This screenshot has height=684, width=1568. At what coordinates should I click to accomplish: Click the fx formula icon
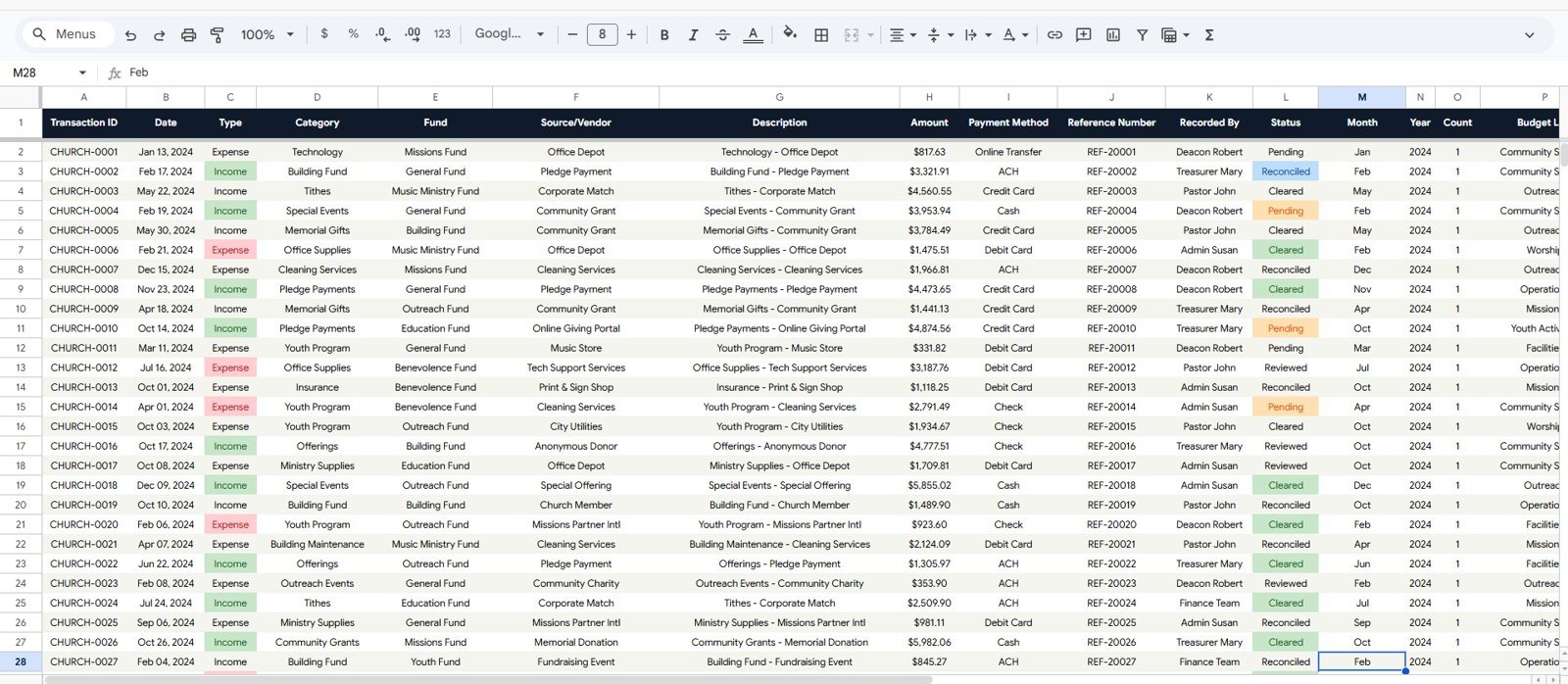tap(115, 73)
